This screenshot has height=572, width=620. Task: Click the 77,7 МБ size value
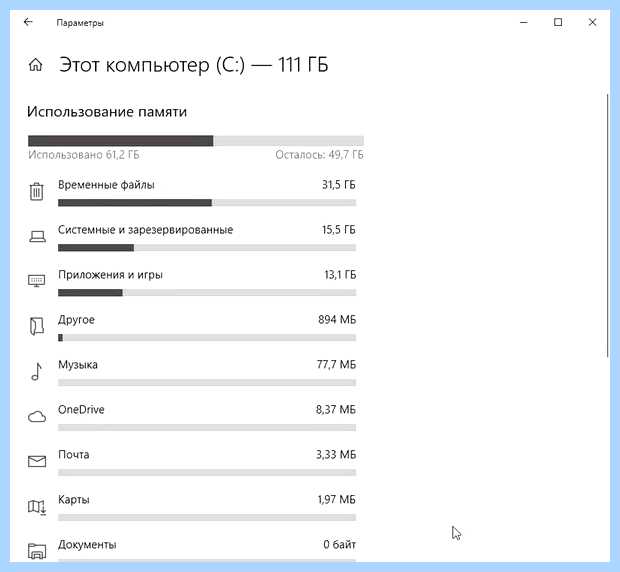coord(336,364)
